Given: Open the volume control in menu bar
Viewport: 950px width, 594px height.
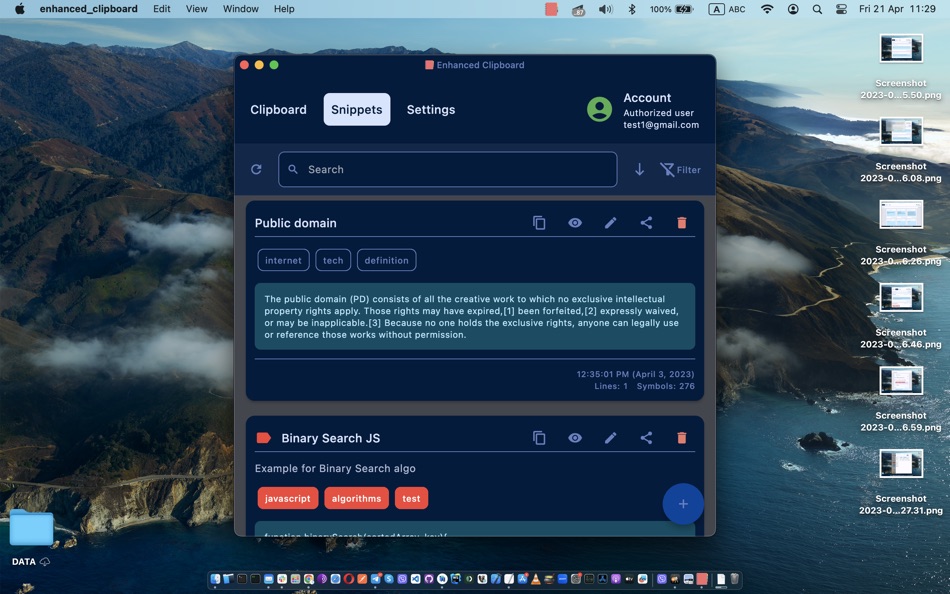Looking at the screenshot, I should [605, 9].
